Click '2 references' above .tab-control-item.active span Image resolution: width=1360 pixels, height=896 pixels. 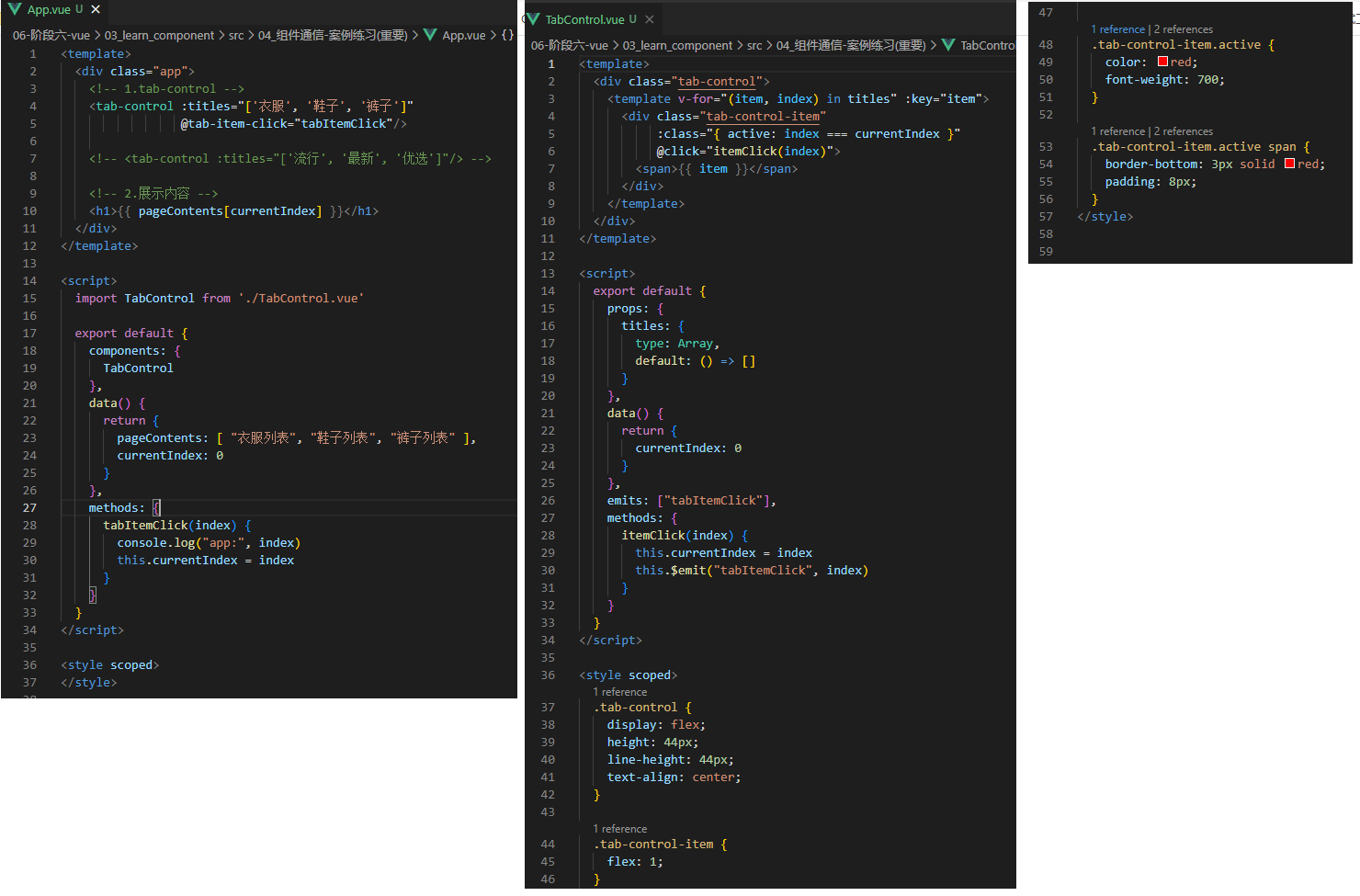1184,131
